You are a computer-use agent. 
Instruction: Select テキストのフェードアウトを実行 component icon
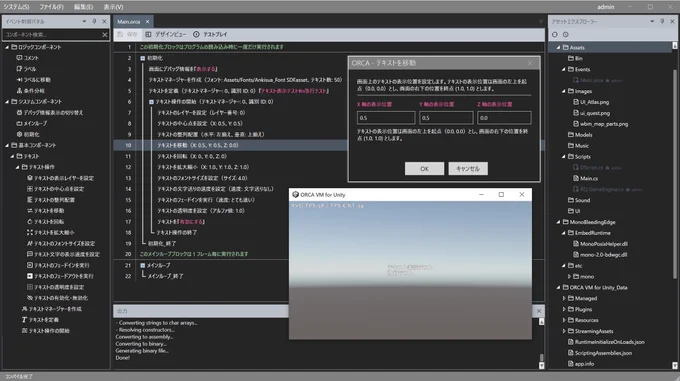(29, 276)
